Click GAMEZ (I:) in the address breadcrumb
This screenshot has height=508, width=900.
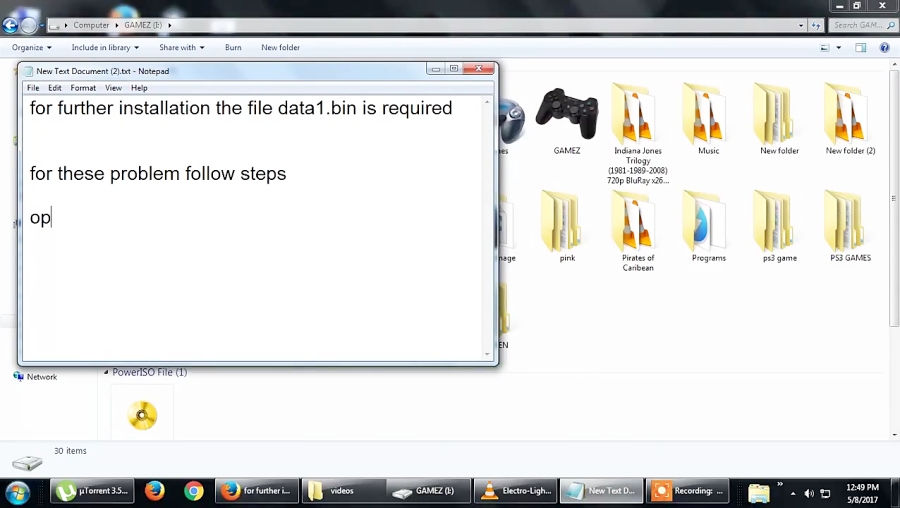143,25
